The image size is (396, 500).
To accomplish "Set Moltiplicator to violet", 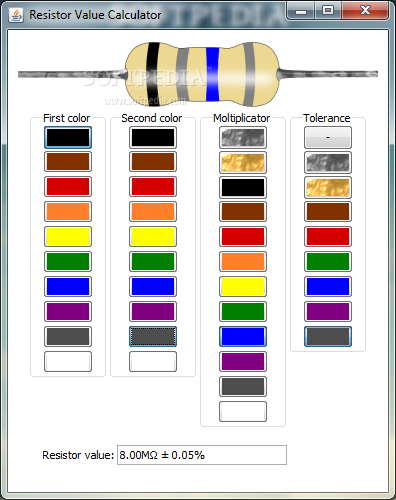I will point(243,362).
